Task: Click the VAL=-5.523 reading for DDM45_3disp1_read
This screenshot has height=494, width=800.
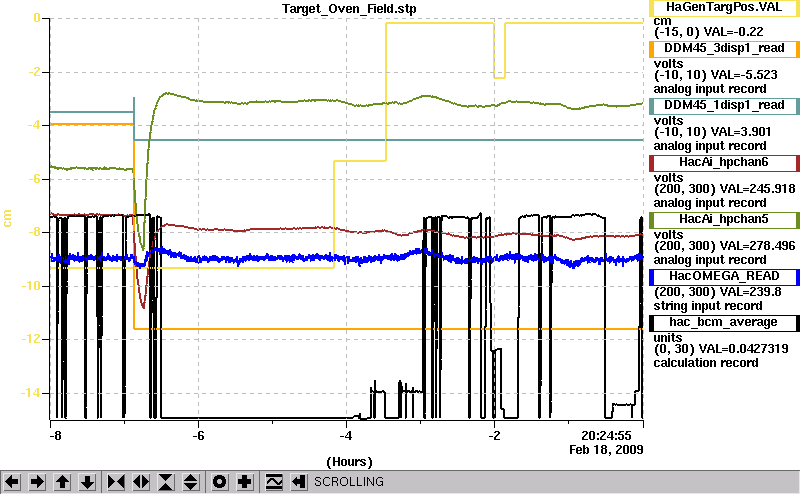Action: pos(744,75)
